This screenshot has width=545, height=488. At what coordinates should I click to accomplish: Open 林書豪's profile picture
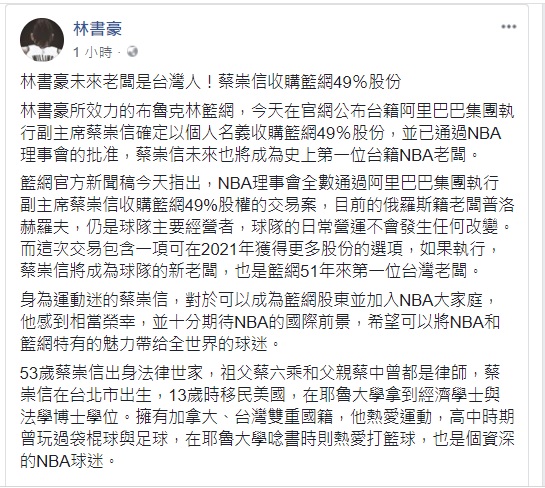[42, 39]
